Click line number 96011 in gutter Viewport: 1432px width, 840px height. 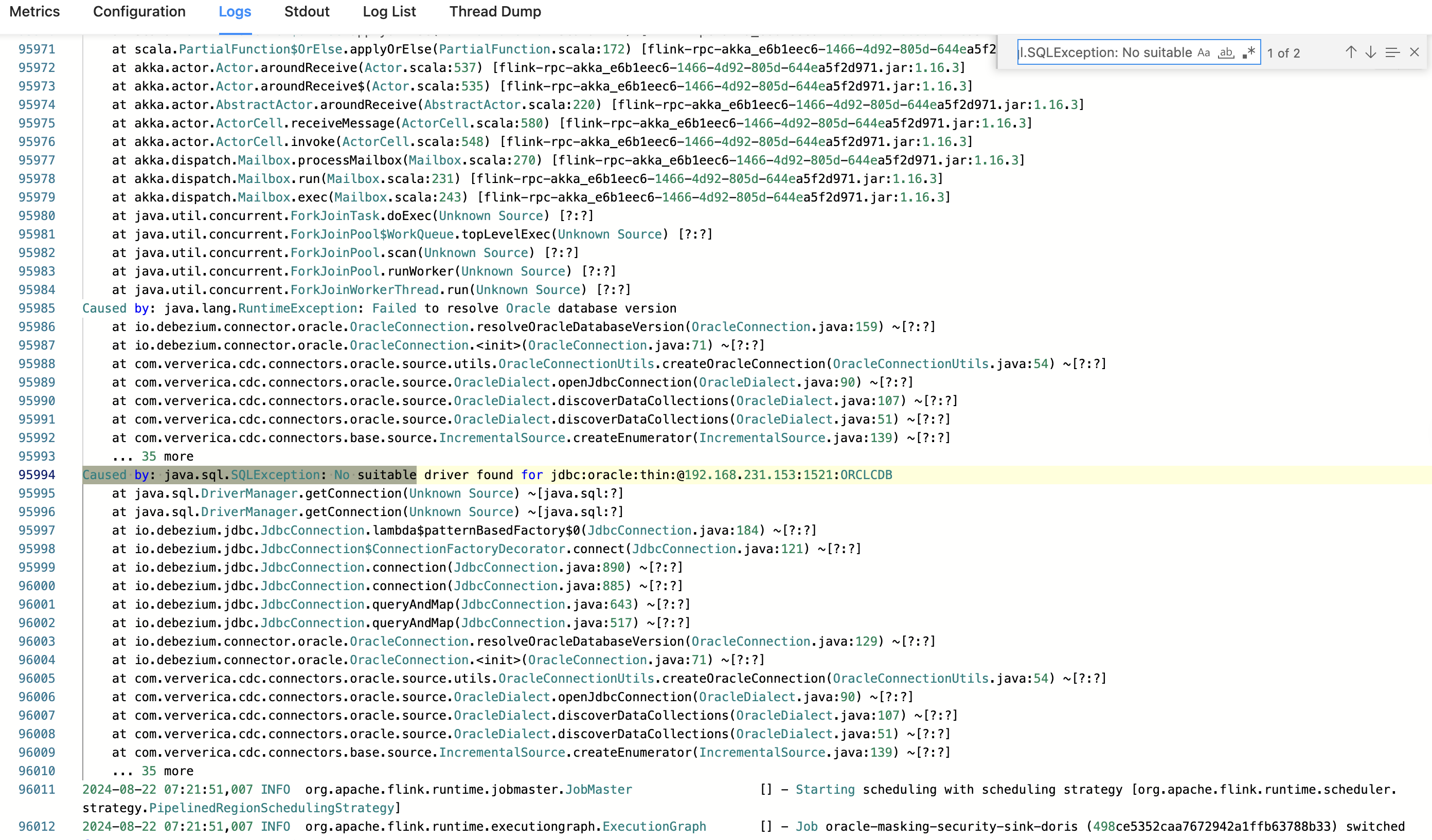pos(37,790)
